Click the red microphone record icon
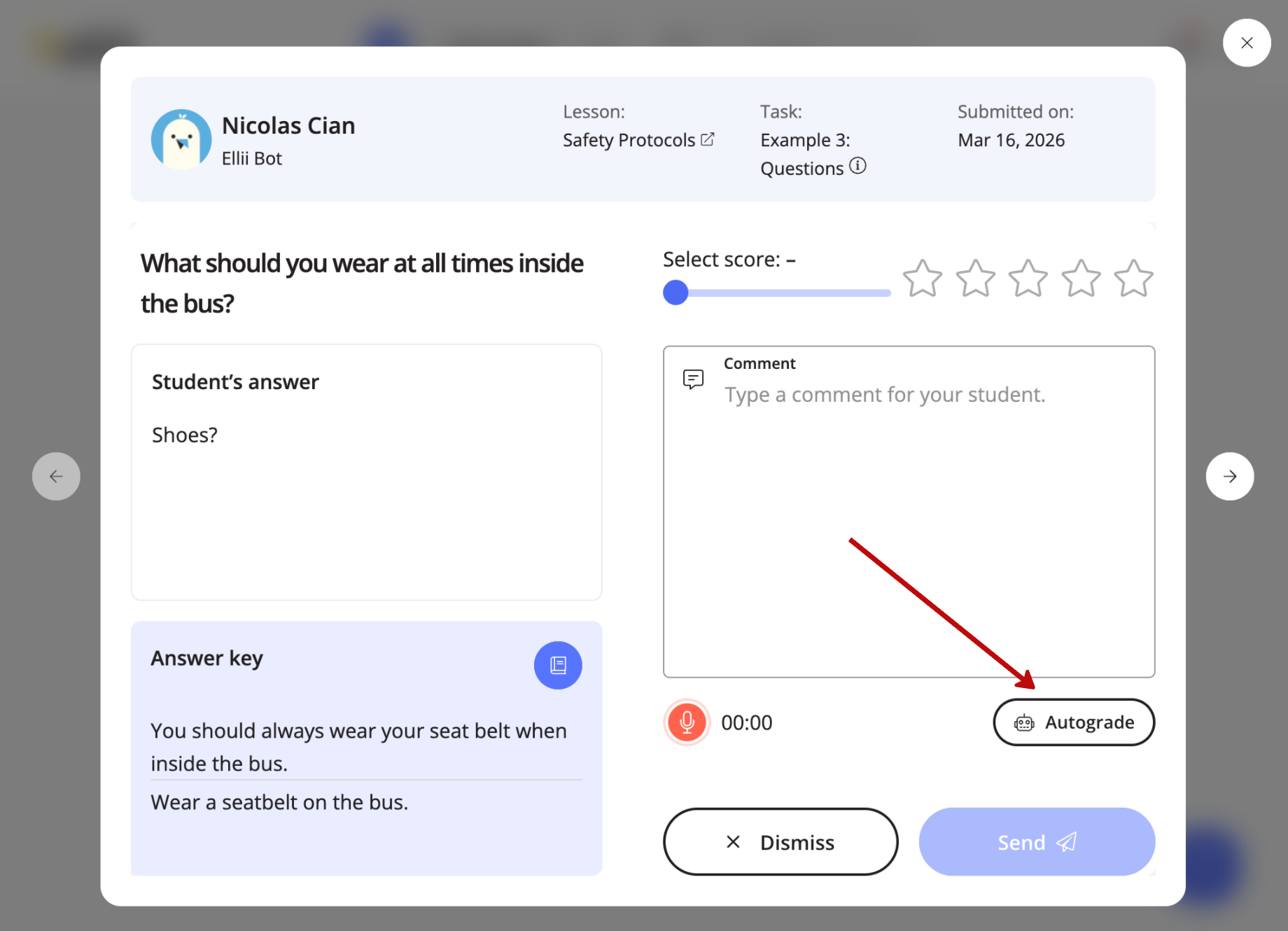1288x931 pixels. click(687, 722)
